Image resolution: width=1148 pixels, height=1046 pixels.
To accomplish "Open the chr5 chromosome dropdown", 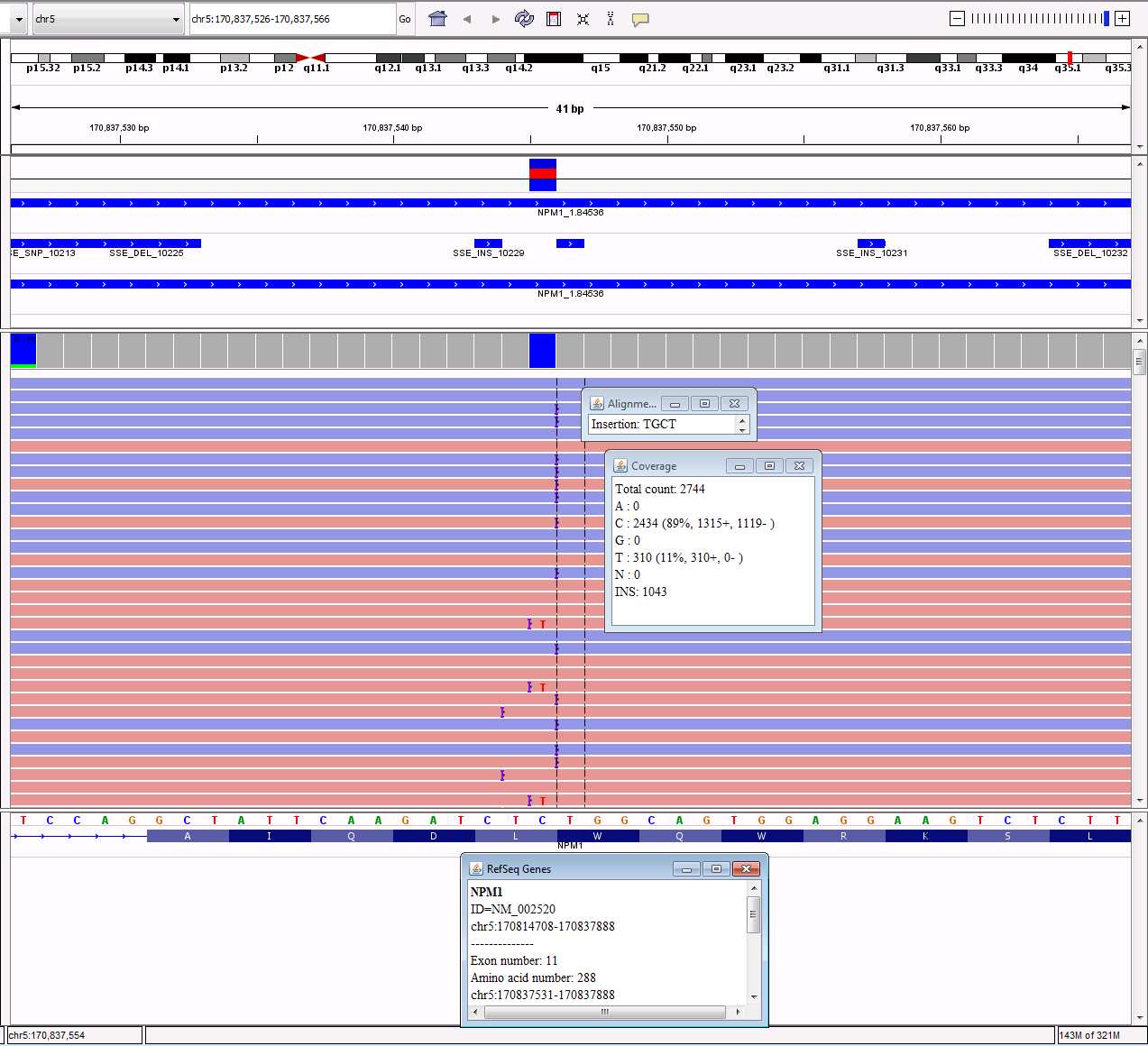I will (x=106, y=19).
